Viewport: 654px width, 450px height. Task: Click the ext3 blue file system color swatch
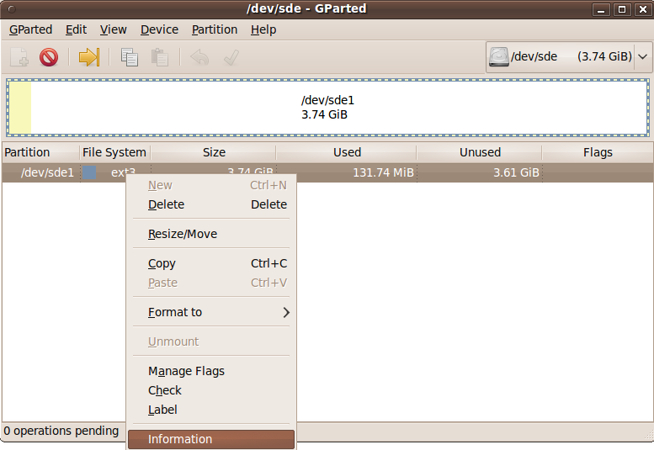pos(89,173)
